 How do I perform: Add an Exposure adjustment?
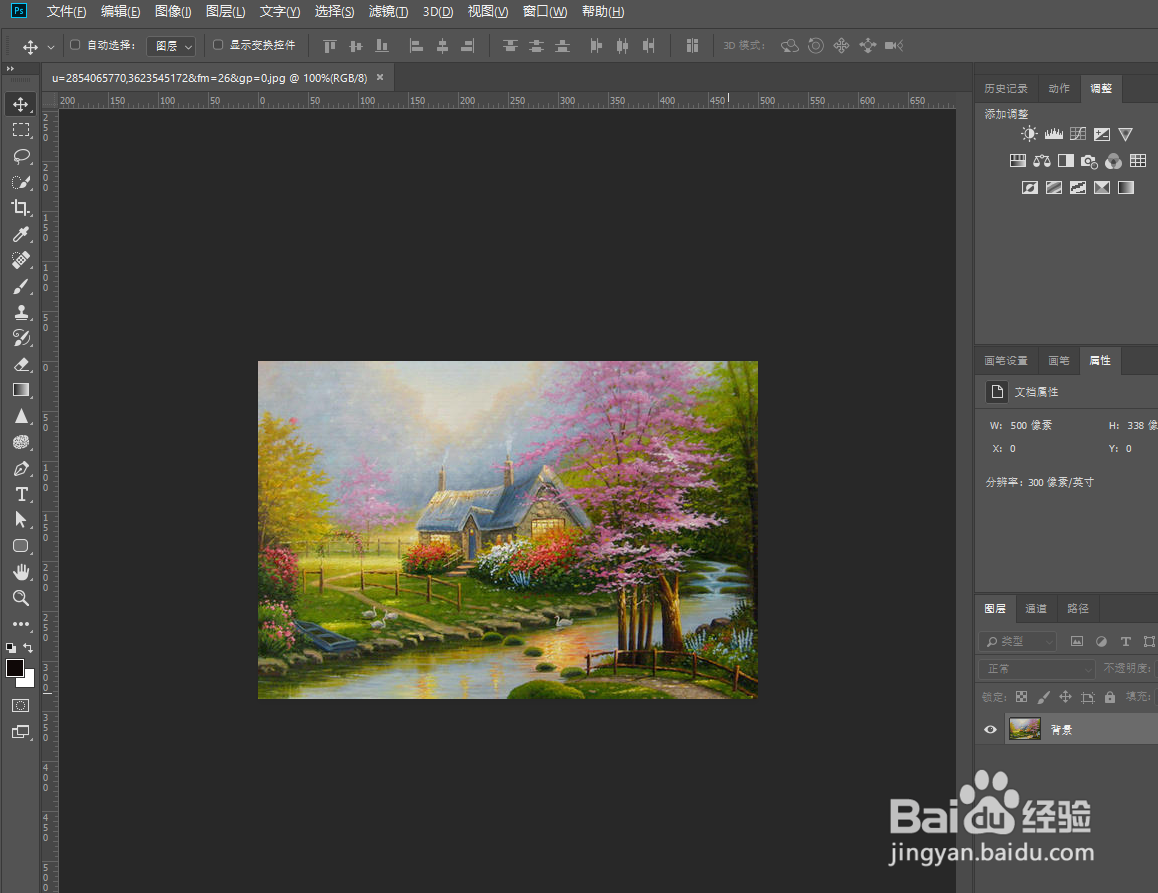(x=1102, y=134)
